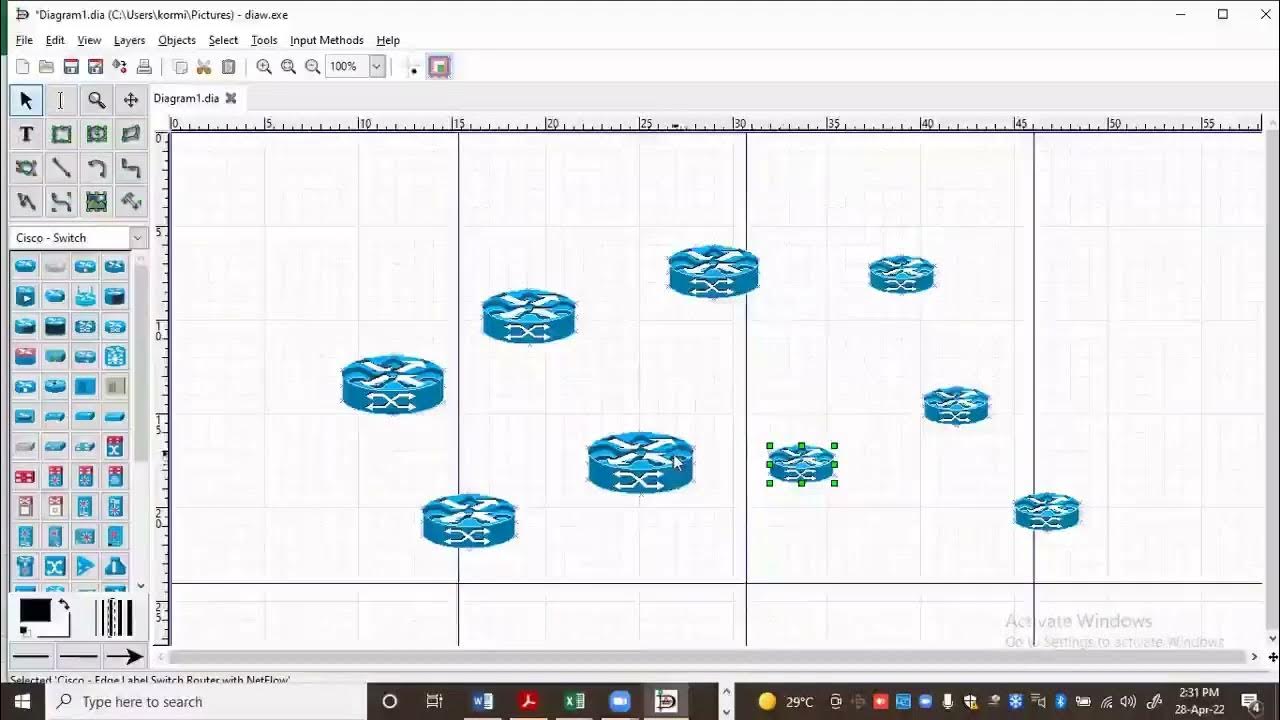Open the File menu

click(x=24, y=40)
